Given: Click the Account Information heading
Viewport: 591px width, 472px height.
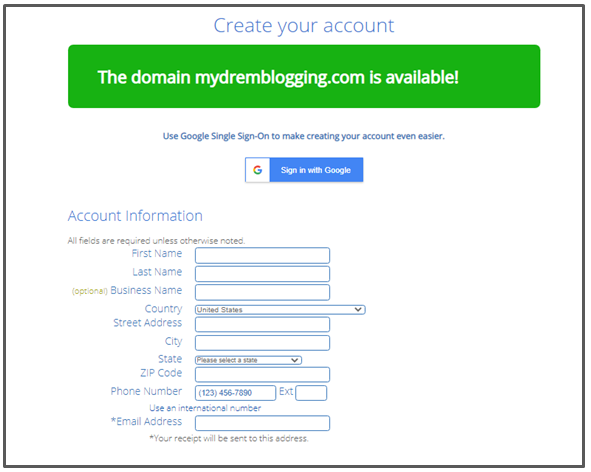Looking at the screenshot, I should coord(135,216).
